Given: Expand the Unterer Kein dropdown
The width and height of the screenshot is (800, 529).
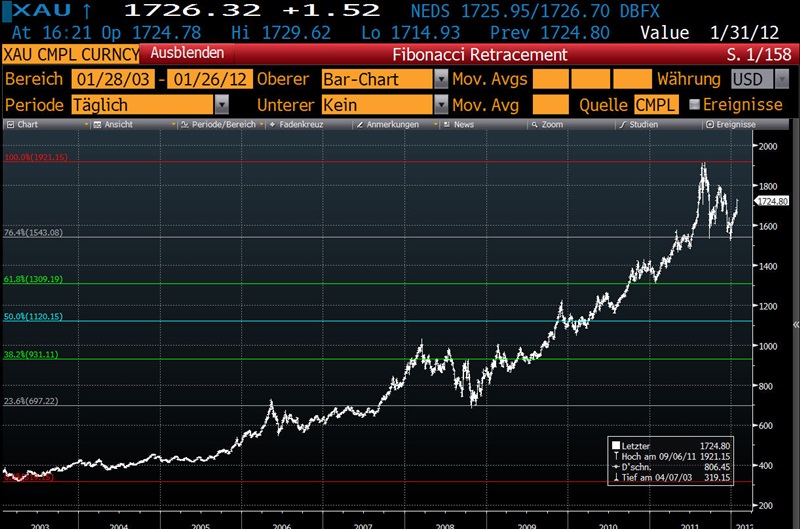Looking at the screenshot, I should point(441,104).
